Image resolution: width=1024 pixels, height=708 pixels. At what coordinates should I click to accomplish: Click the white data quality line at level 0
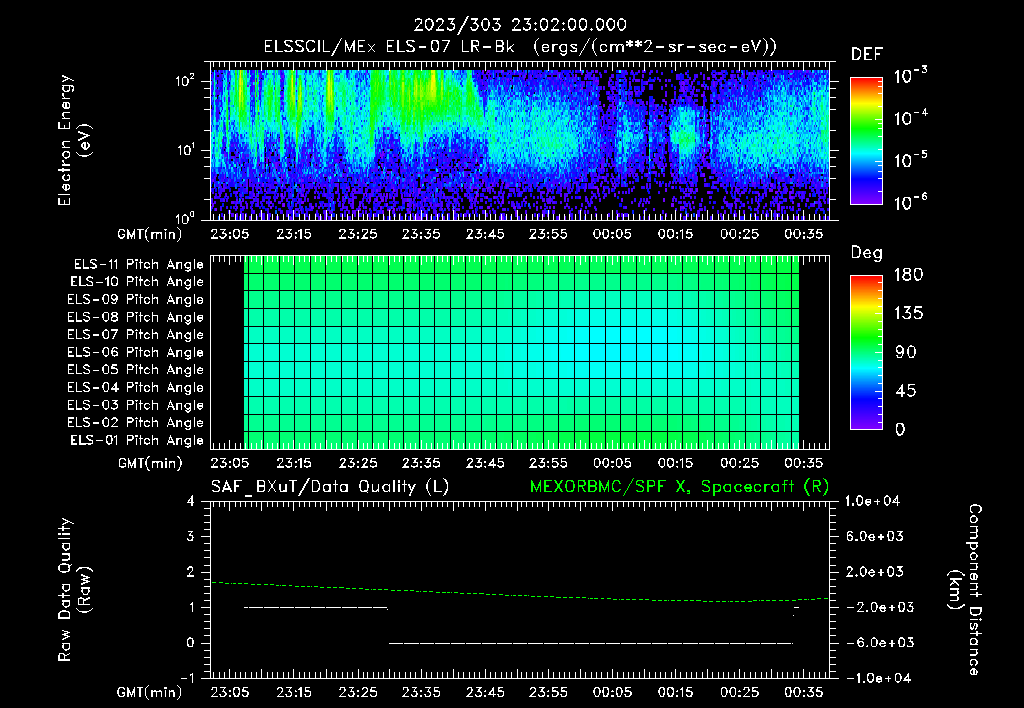point(591,643)
